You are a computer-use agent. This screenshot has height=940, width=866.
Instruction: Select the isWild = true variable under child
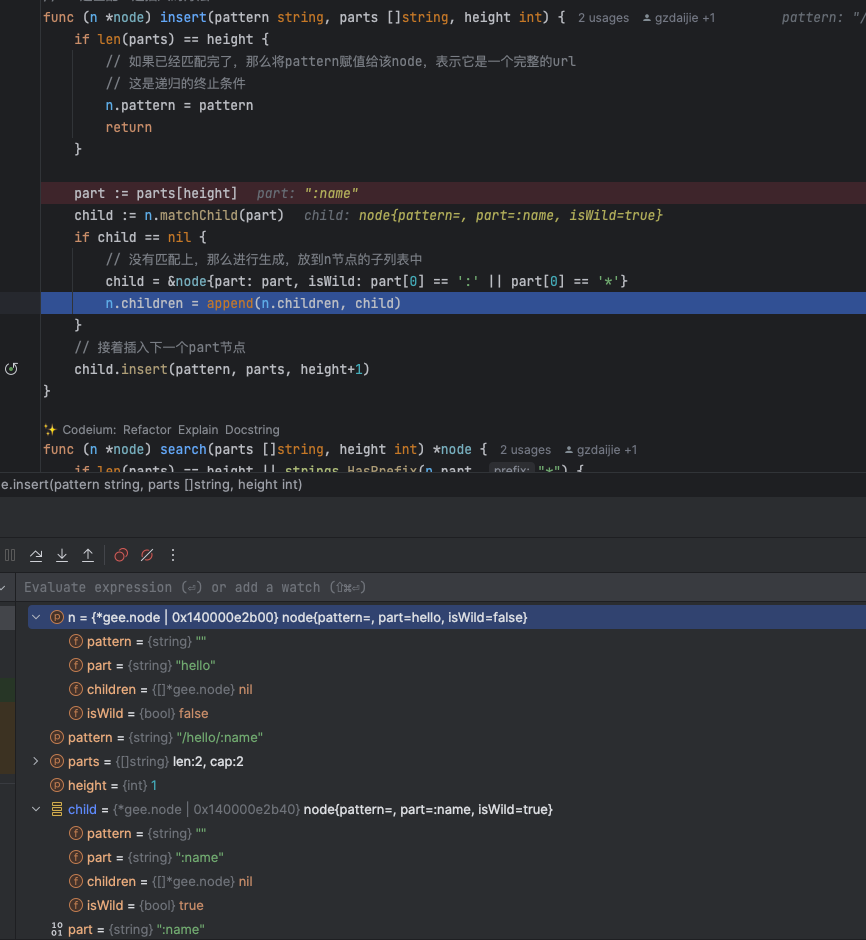pos(145,905)
